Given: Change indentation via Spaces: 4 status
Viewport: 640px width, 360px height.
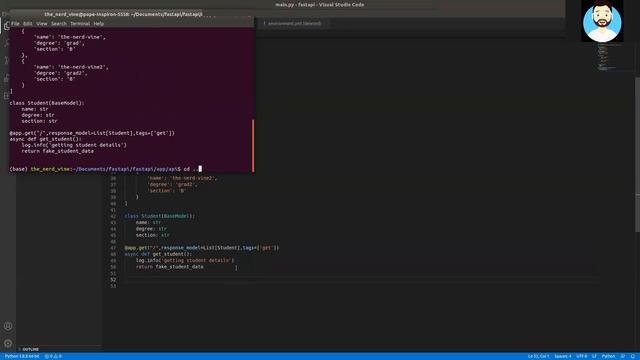Looking at the screenshot, I should 563,356.
